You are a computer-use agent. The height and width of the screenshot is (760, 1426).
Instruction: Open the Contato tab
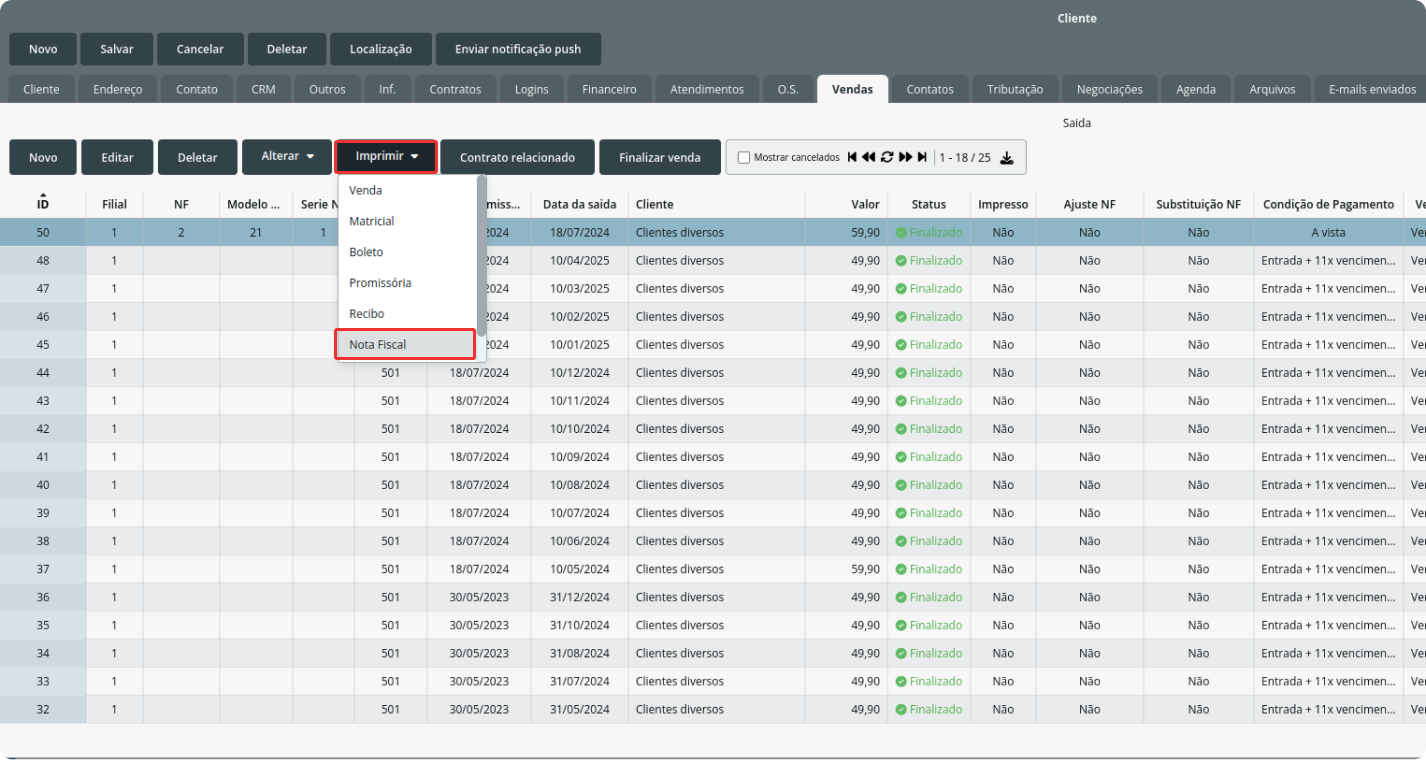point(197,89)
